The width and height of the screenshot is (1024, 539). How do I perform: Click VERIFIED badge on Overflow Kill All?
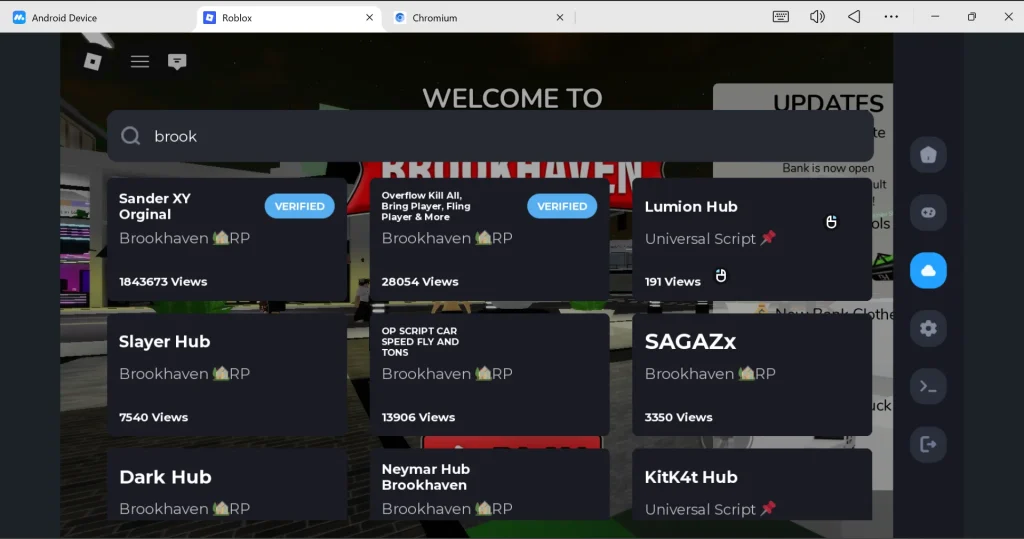[x=562, y=206]
